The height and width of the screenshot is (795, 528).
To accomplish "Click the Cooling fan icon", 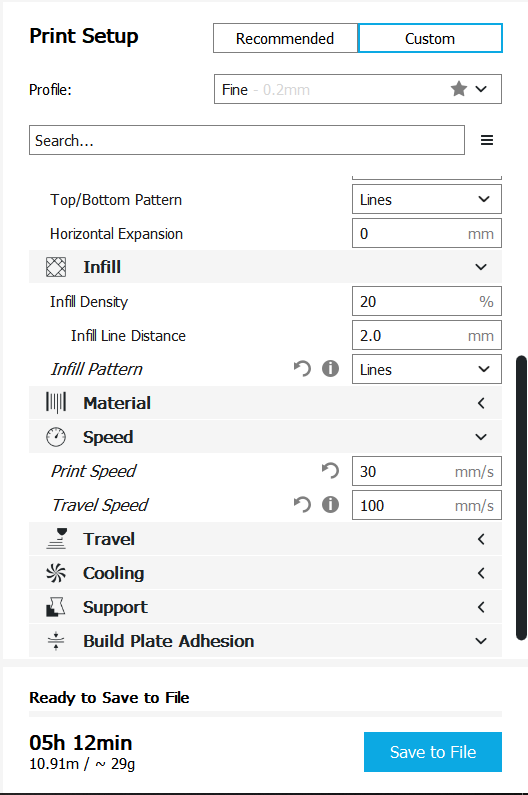I will 56,573.
